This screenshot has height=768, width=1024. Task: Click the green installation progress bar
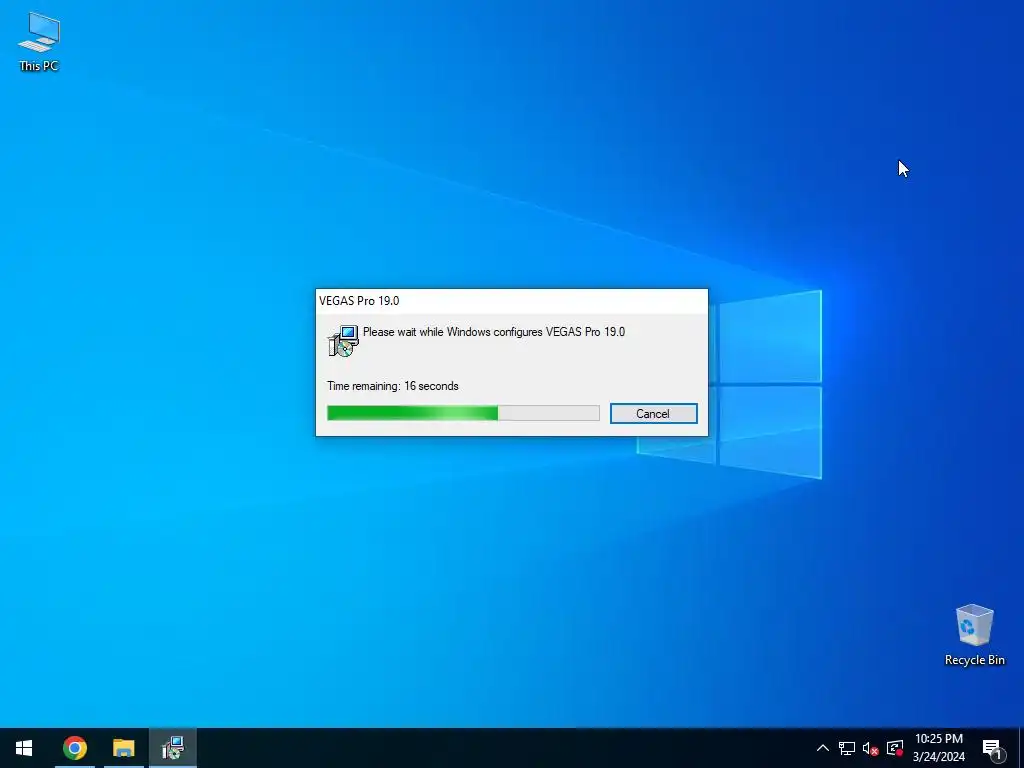pyautogui.click(x=463, y=413)
